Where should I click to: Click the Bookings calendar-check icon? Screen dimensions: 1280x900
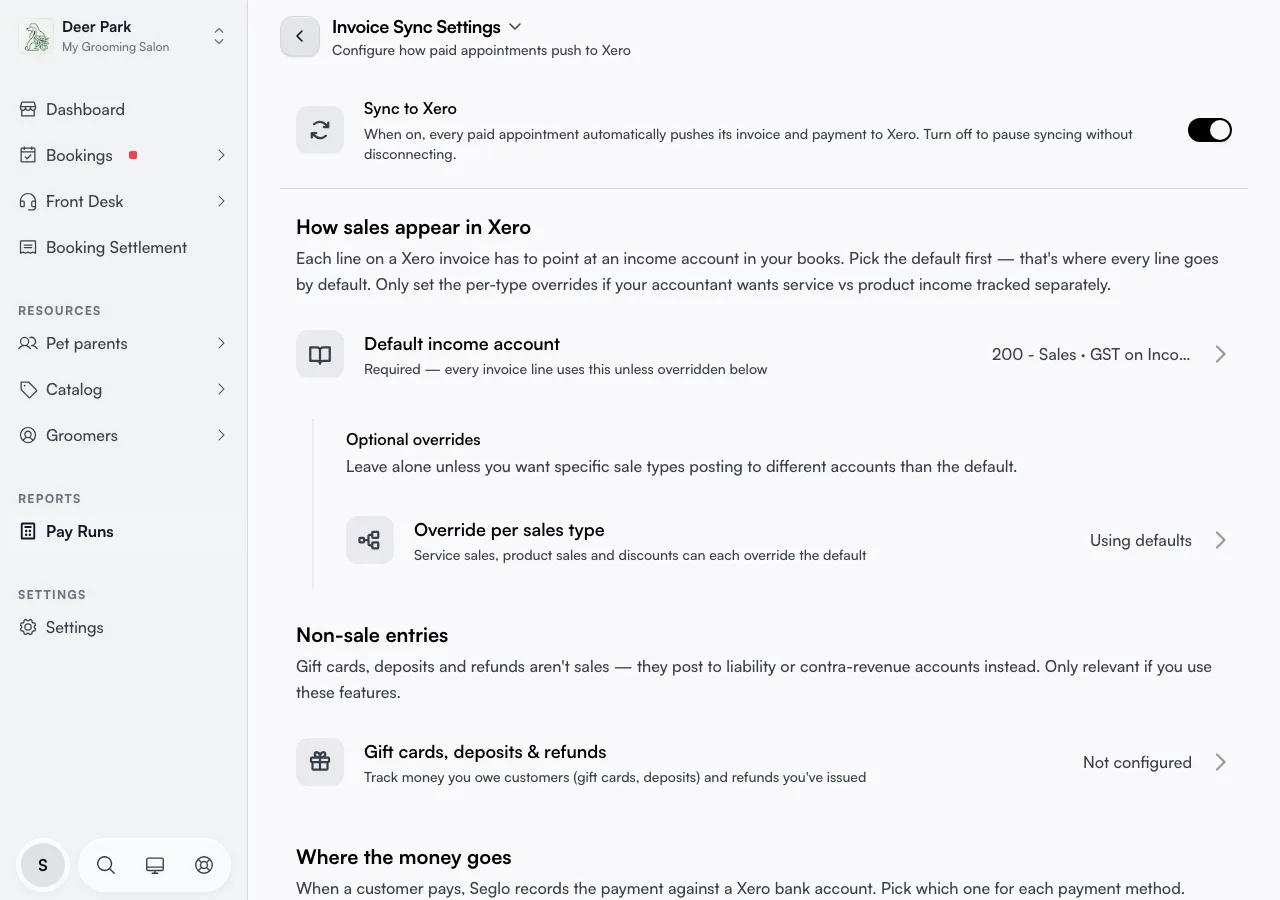pos(28,155)
